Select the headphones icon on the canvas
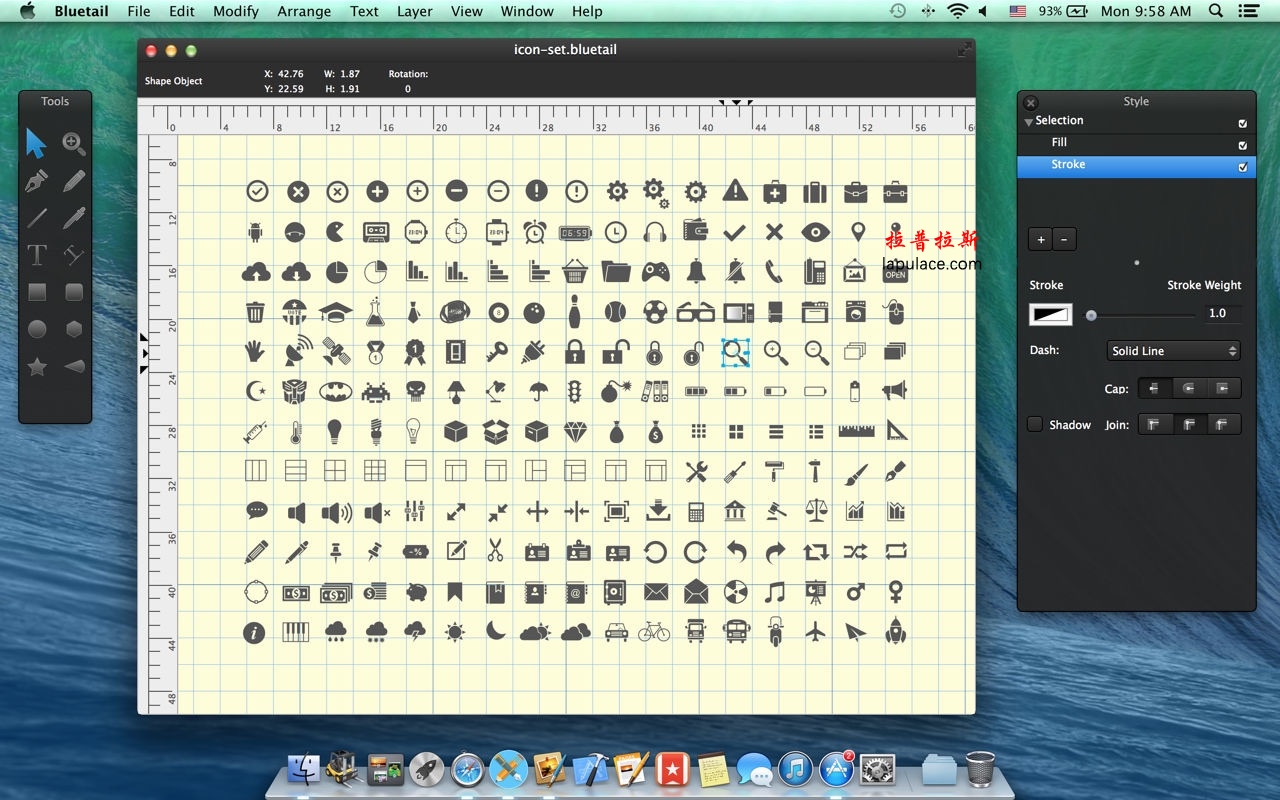This screenshot has height=800, width=1280. click(x=655, y=232)
